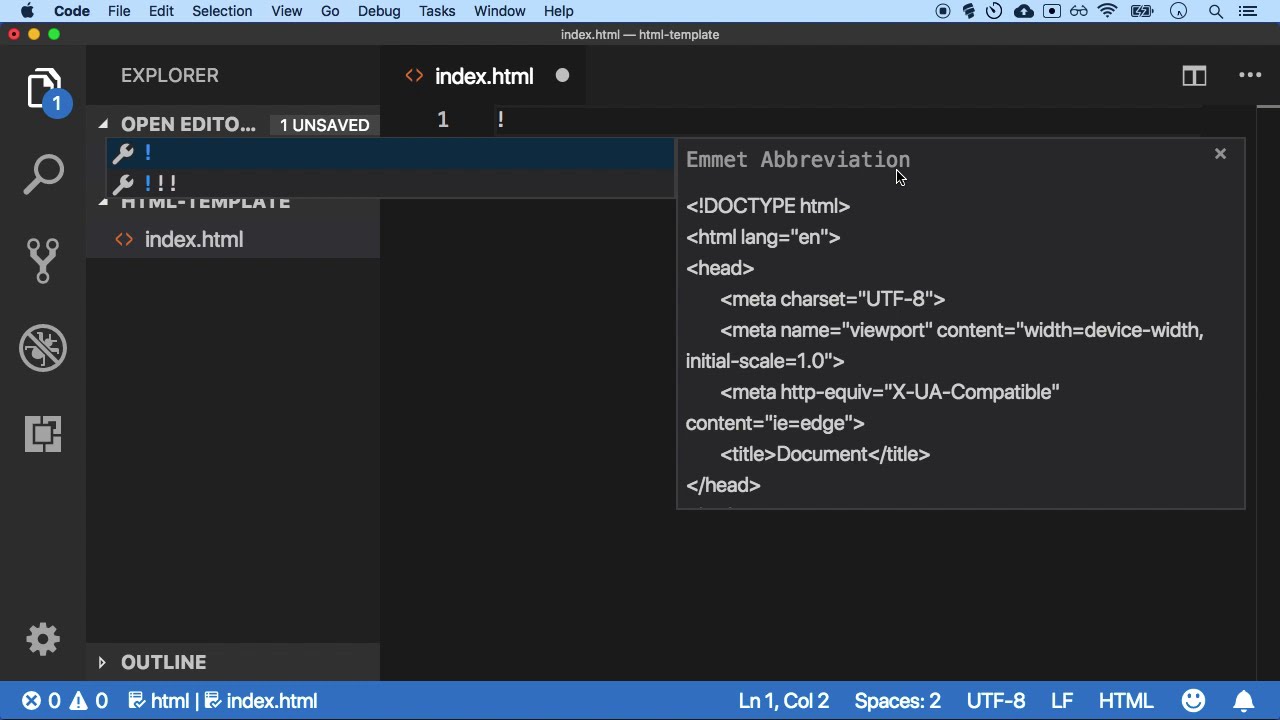Open the View menu
The width and height of the screenshot is (1280, 720).
pos(286,11)
